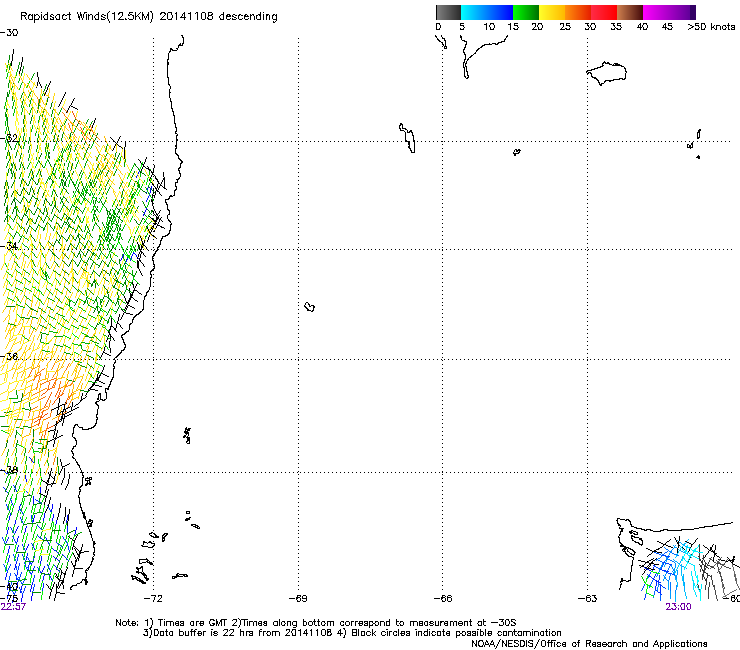Image resolution: width=740 pixels, height=650 pixels.
Task: Click the '22:57' time label
Action: tap(13, 607)
